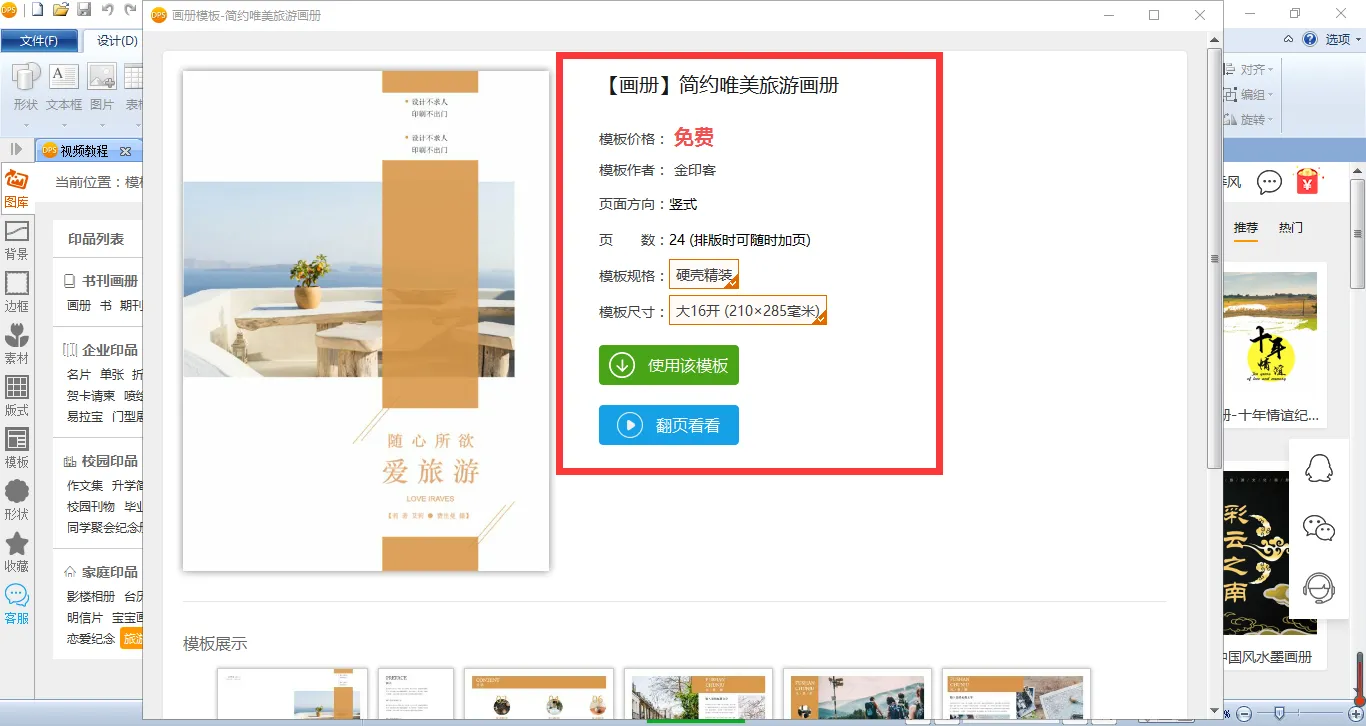Click the WeChat contact icon
The image size is (1366, 726).
click(1319, 528)
